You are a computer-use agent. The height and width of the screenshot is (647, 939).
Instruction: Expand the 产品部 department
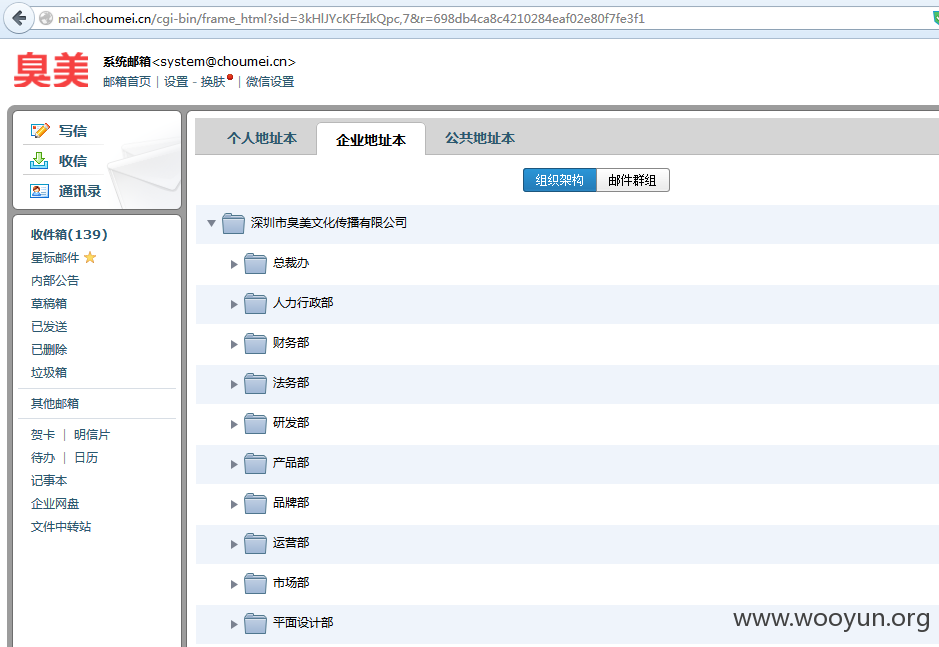click(234, 465)
